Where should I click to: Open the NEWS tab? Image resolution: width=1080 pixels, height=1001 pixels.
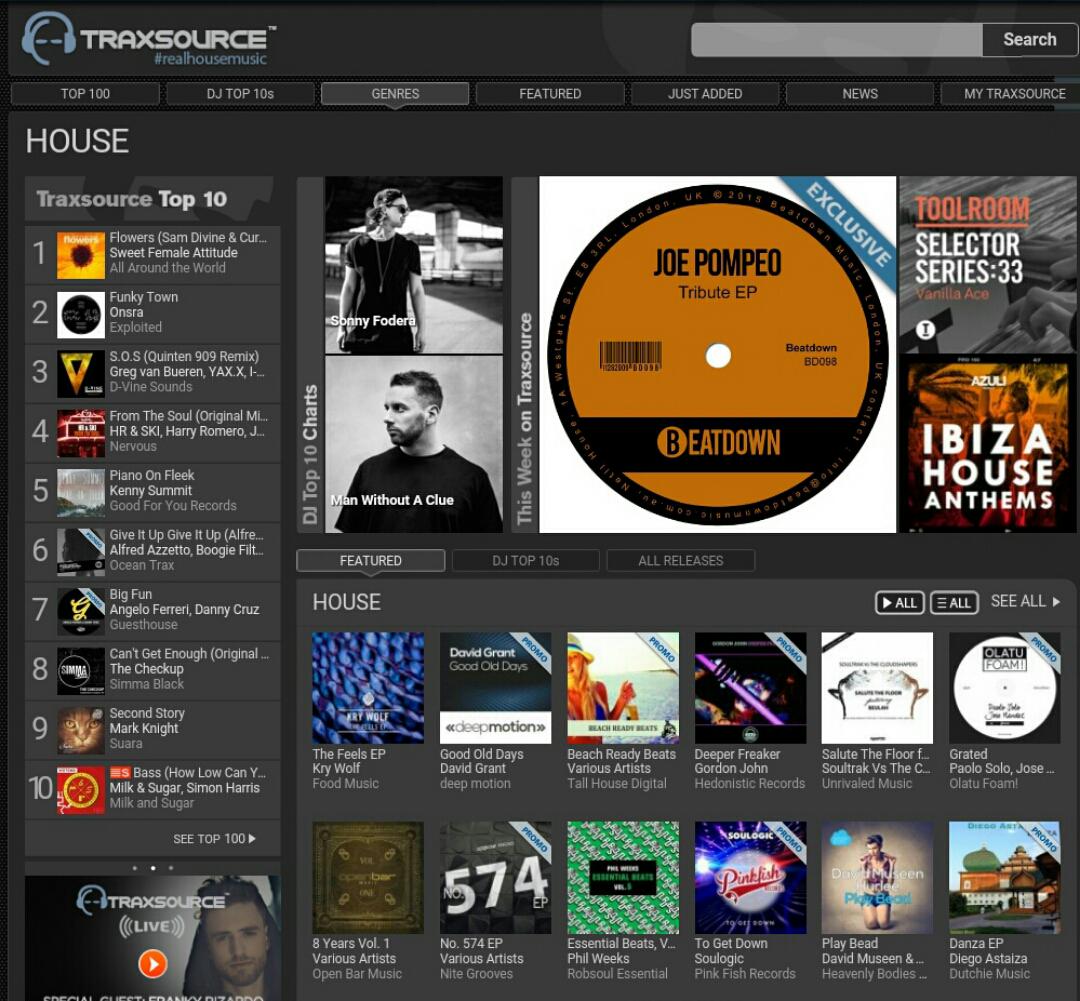(860, 94)
